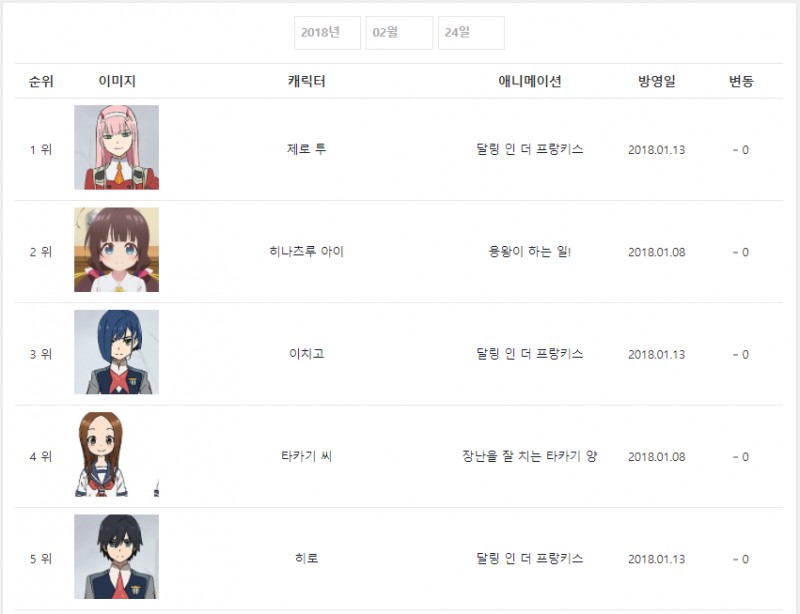Click the 히나츠루 아이 character thumbnail
Image resolution: width=800 pixels, height=614 pixels.
pyautogui.click(x=116, y=250)
